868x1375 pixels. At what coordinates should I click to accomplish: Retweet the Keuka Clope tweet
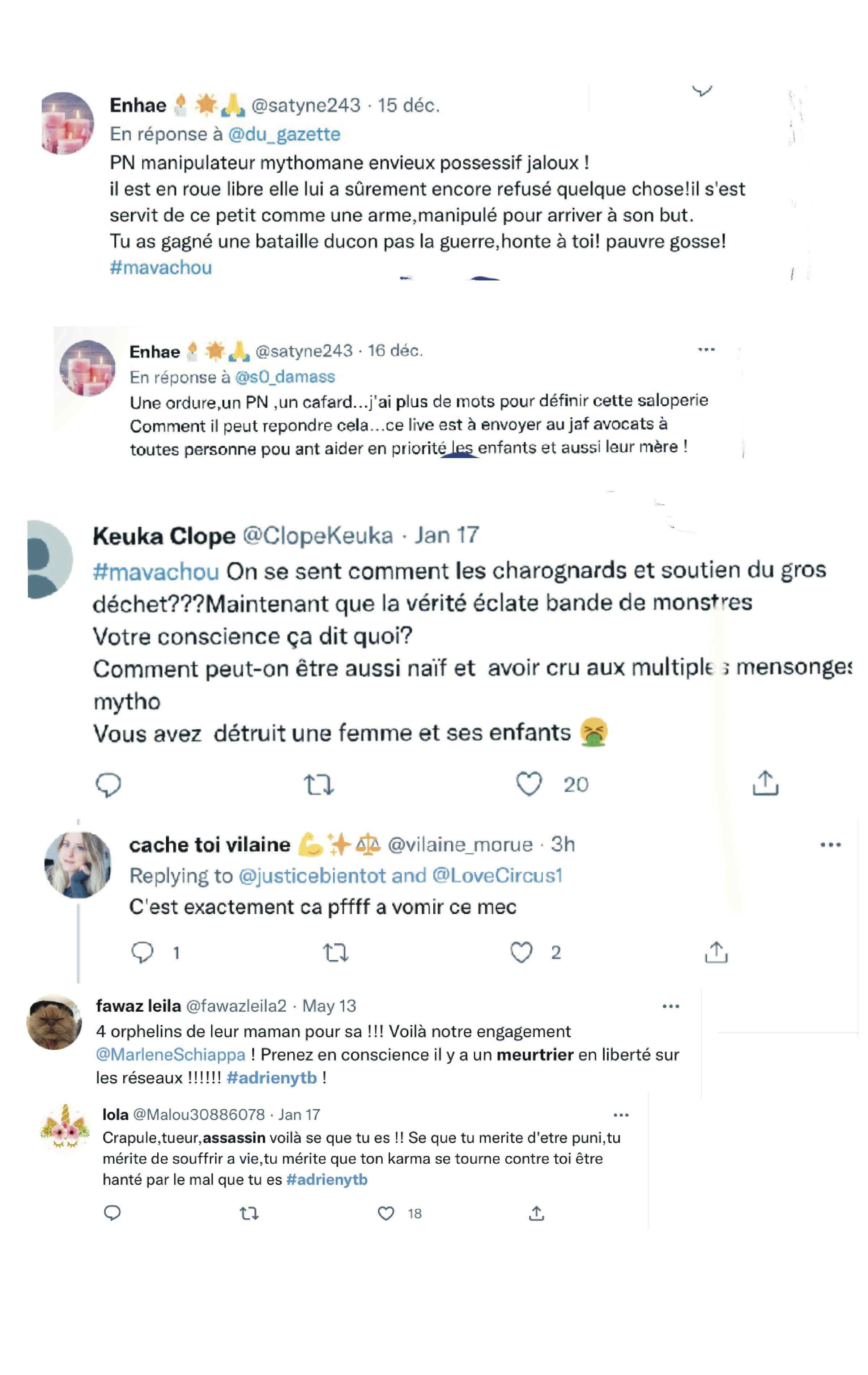coord(318,784)
